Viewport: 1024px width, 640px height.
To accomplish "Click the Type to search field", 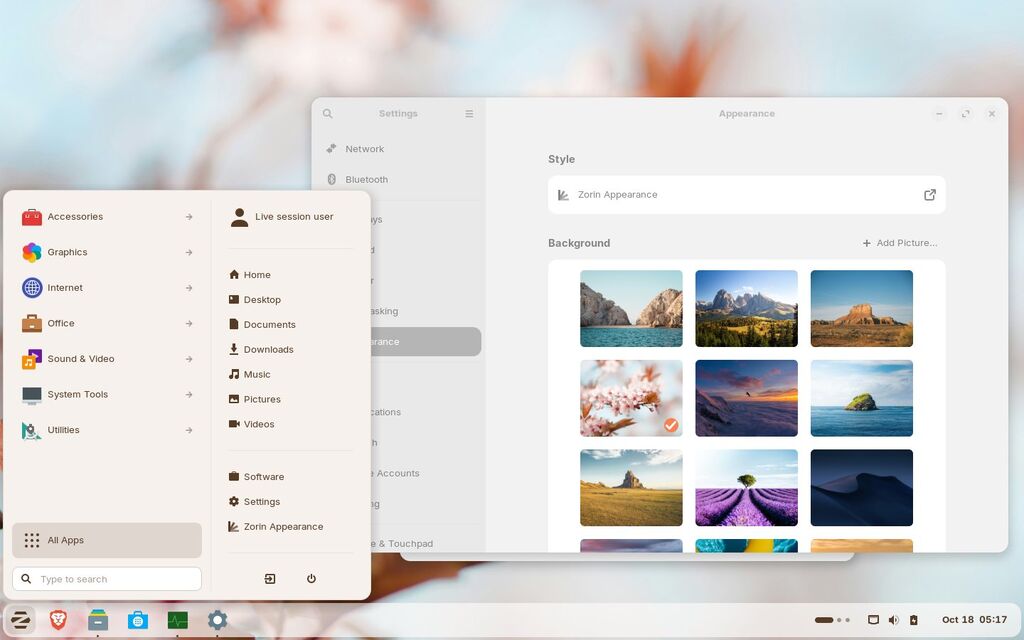I will pyautogui.click(x=107, y=579).
